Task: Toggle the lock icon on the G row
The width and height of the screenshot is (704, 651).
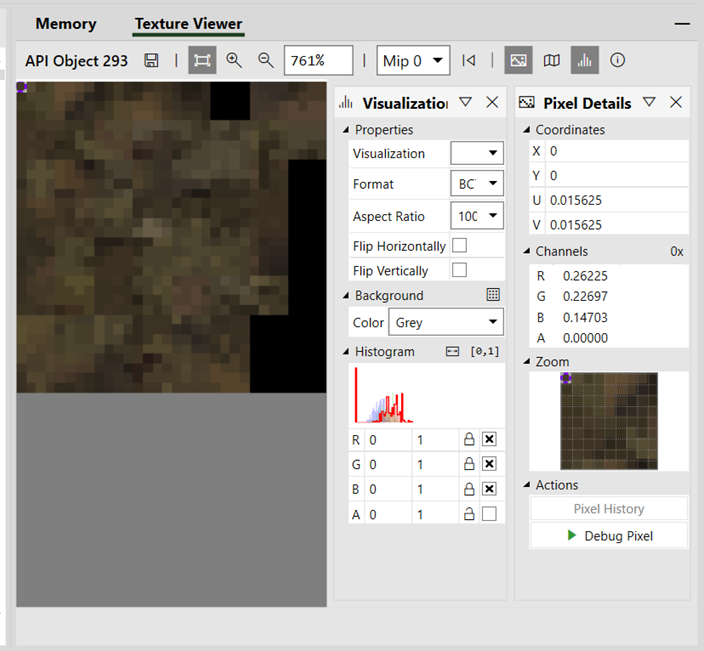Action: pyautogui.click(x=469, y=464)
